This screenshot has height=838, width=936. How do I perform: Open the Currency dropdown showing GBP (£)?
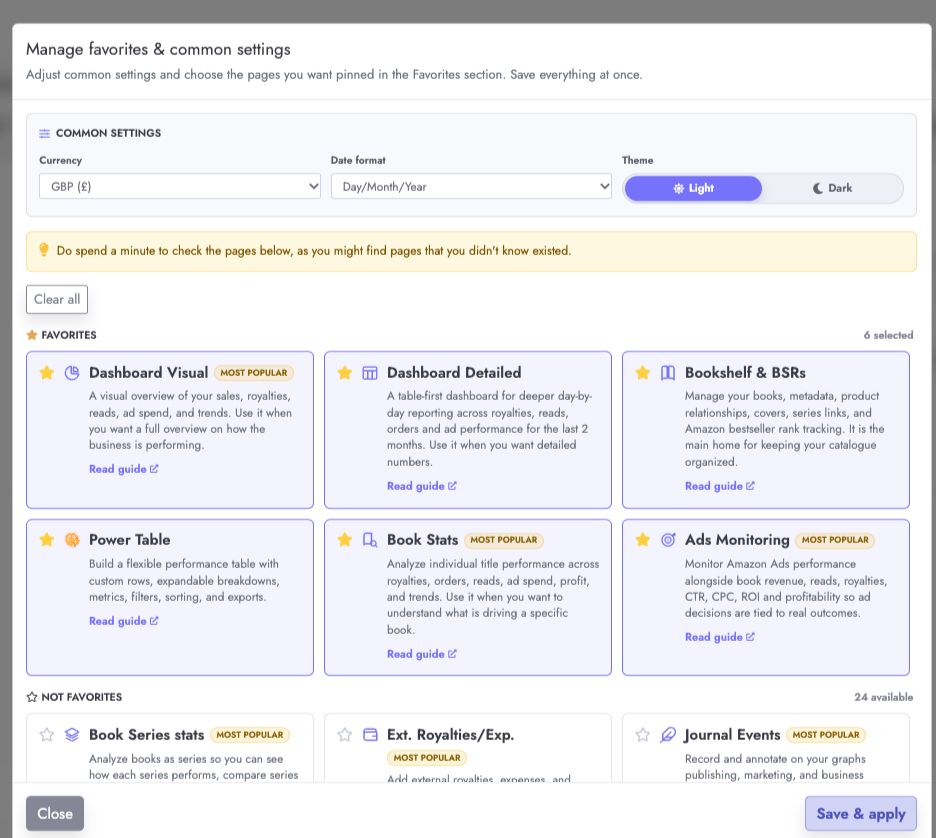point(180,186)
